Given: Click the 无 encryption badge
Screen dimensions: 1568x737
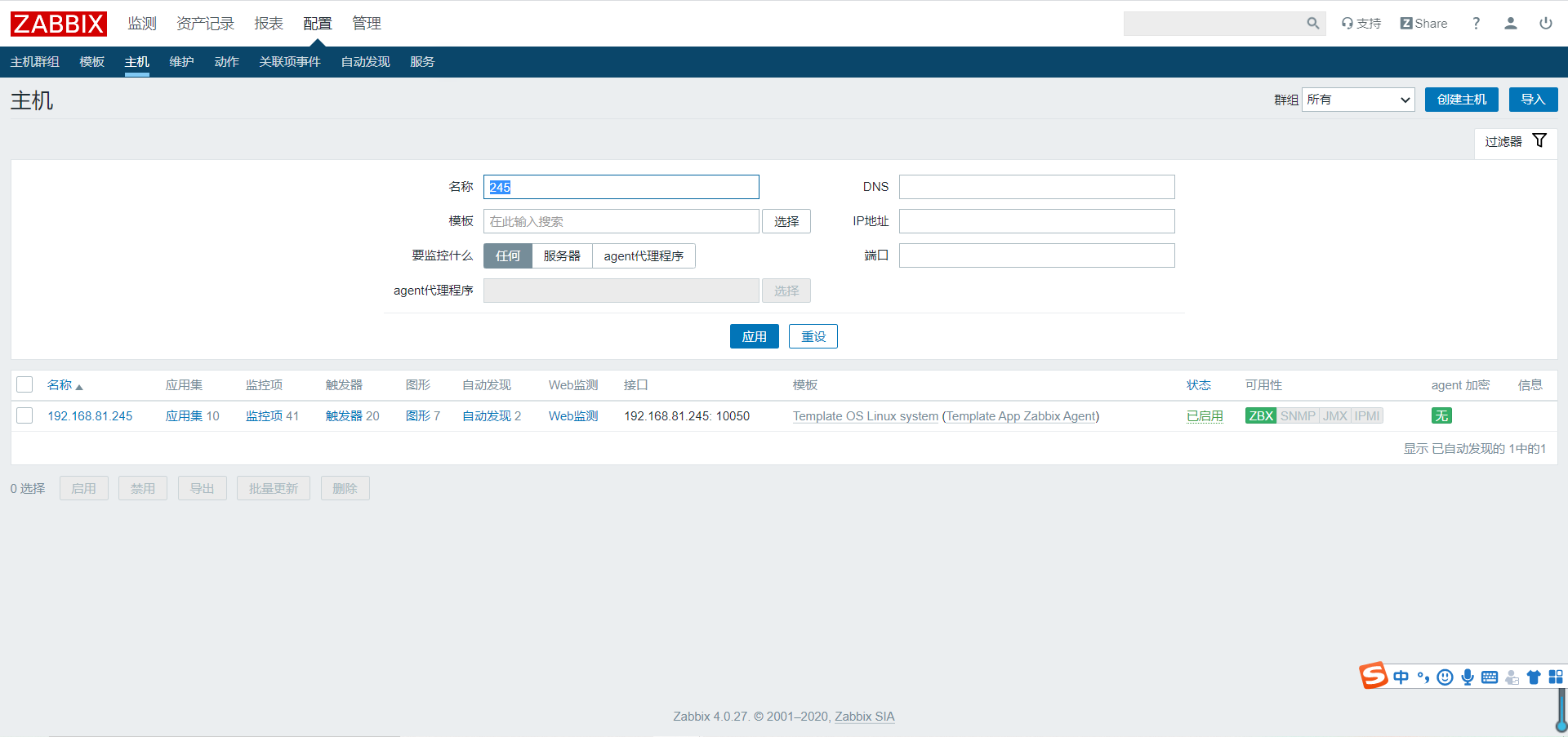Looking at the screenshot, I should point(1441,416).
